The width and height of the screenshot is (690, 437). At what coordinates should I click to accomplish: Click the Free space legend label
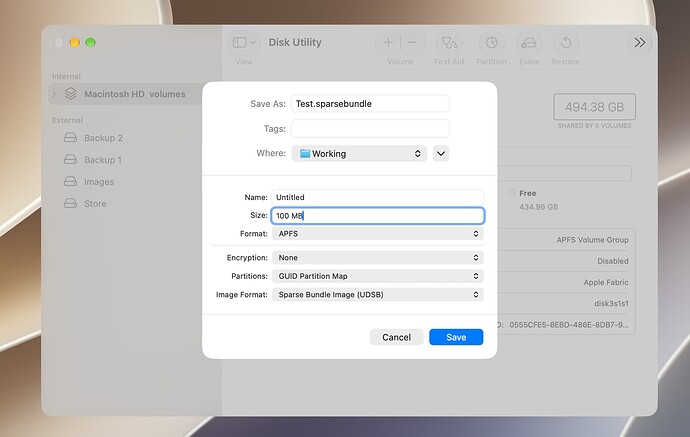(x=527, y=193)
